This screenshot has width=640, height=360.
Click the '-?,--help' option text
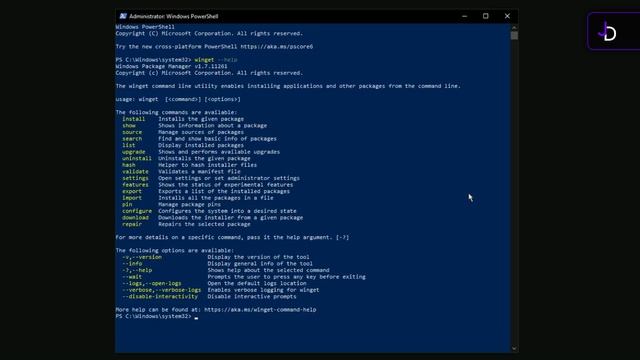[137, 270]
